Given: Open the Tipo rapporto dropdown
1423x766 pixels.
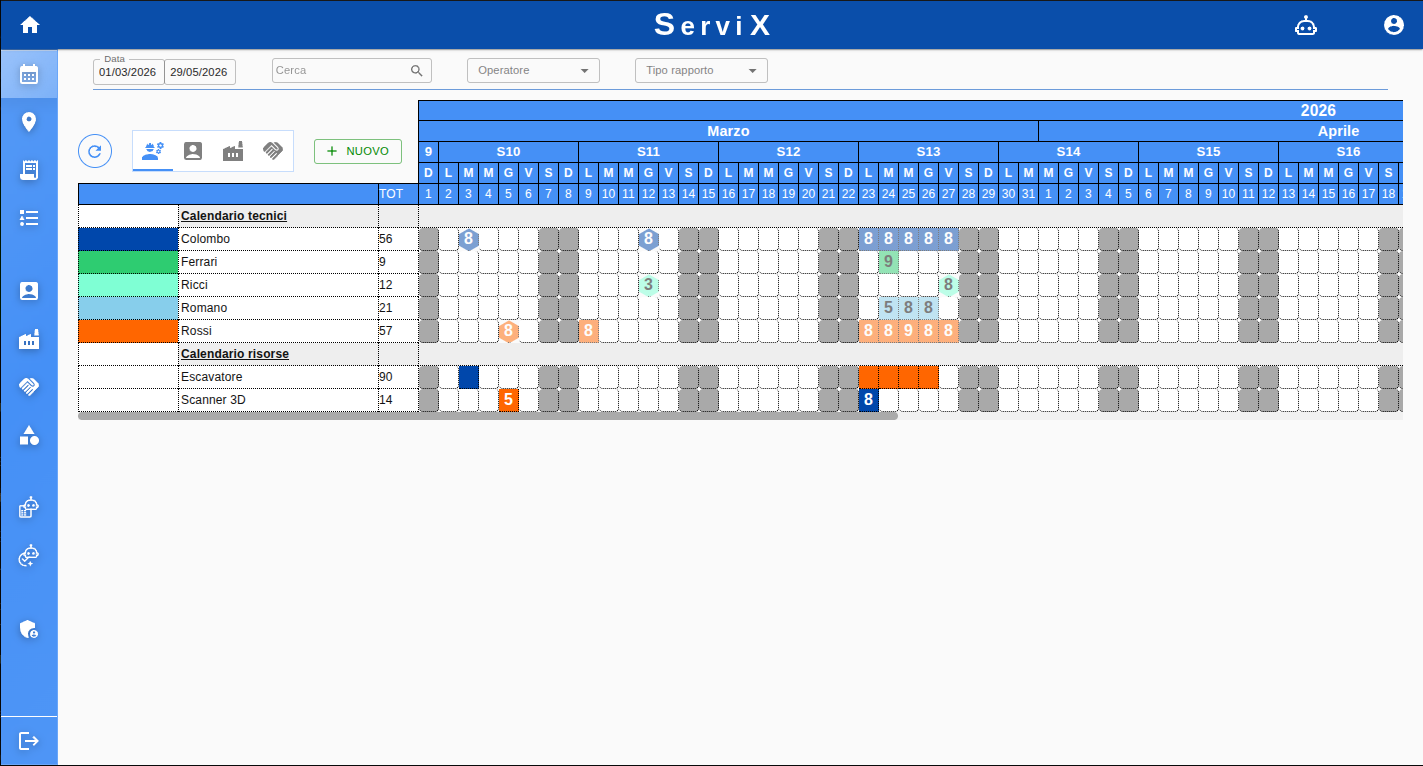Looking at the screenshot, I should 701,71.
